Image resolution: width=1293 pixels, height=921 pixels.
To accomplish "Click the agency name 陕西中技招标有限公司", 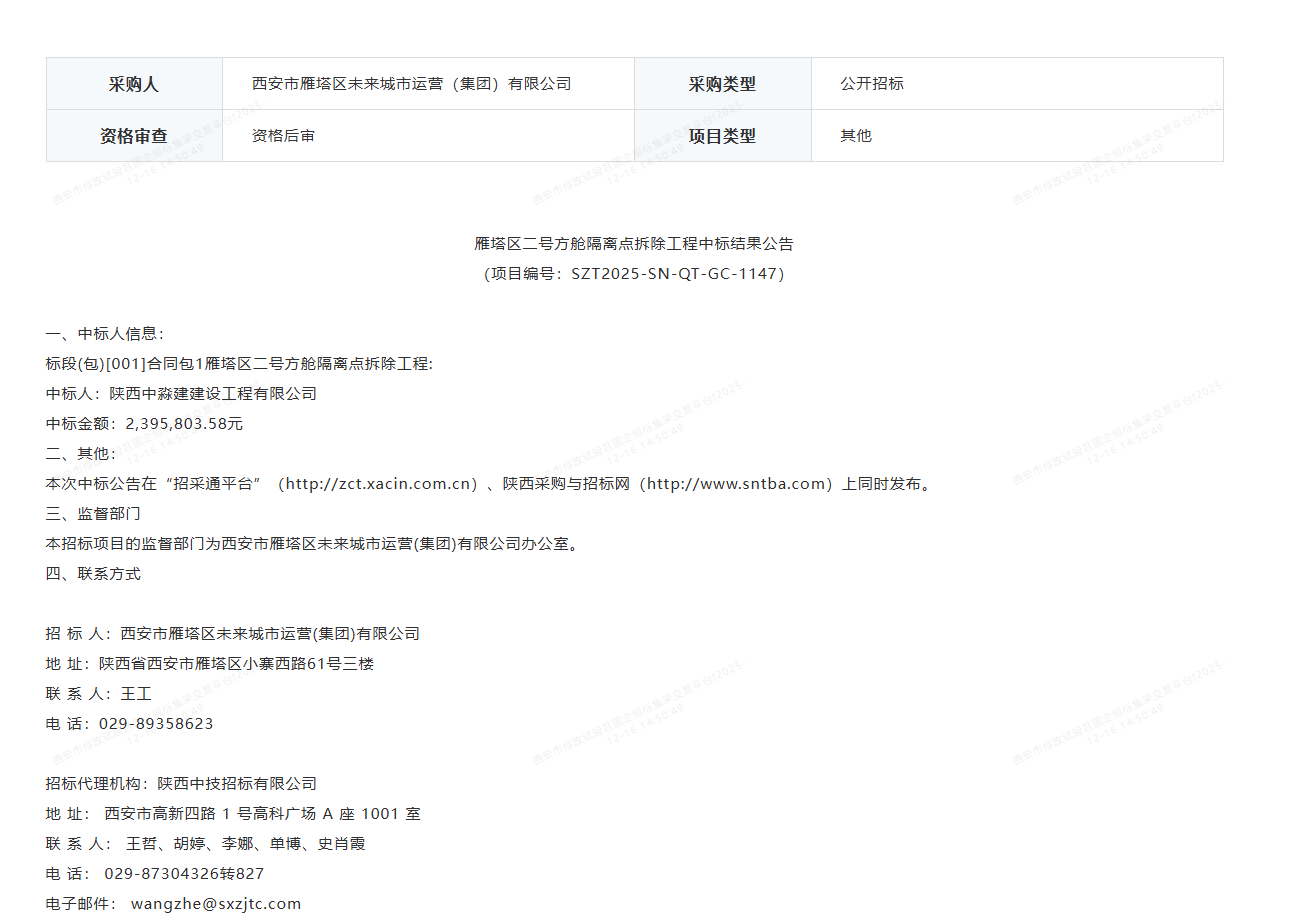I will (237, 784).
